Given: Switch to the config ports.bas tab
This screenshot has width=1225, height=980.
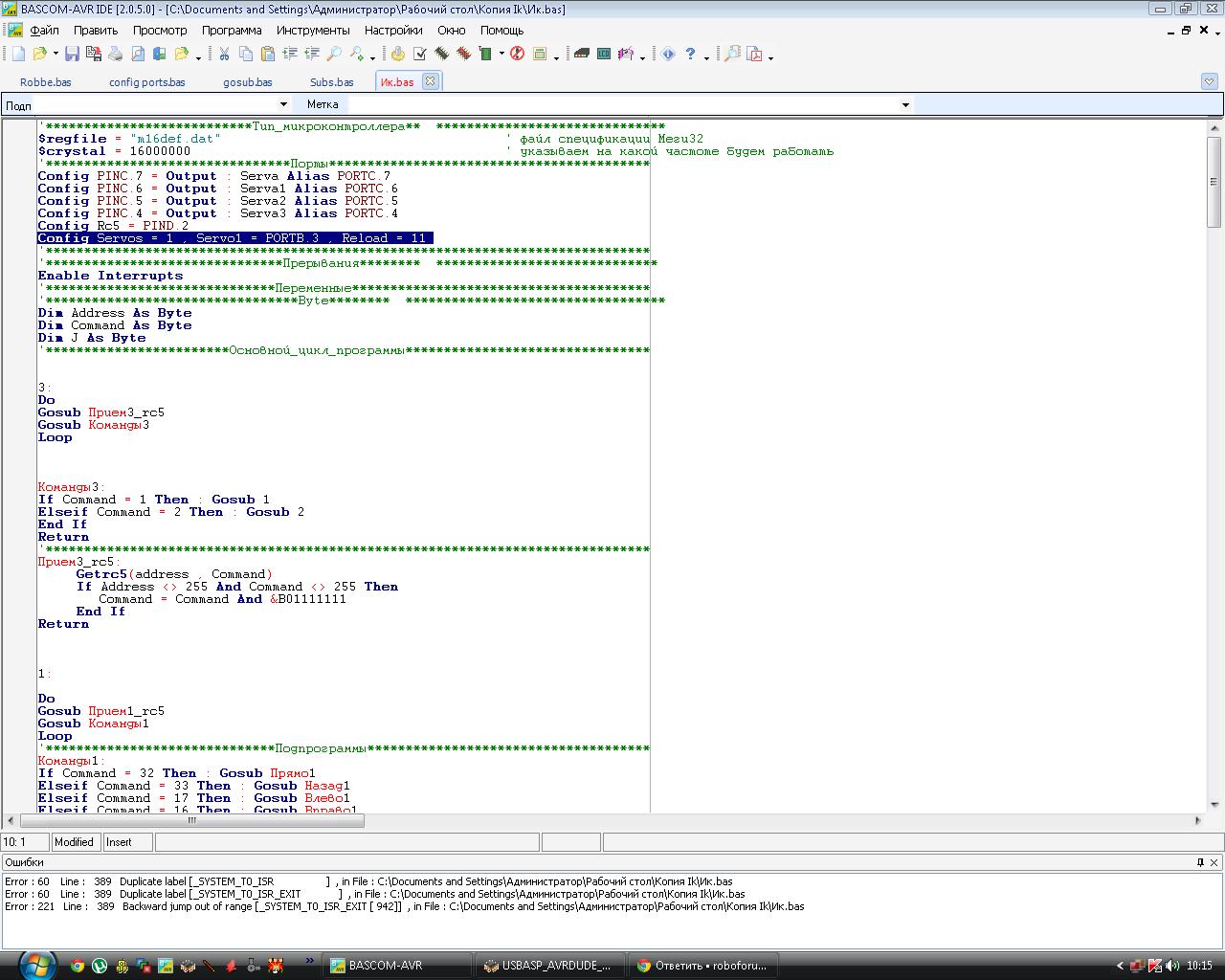Looking at the screenshot, I should click(x=146, y=82).
